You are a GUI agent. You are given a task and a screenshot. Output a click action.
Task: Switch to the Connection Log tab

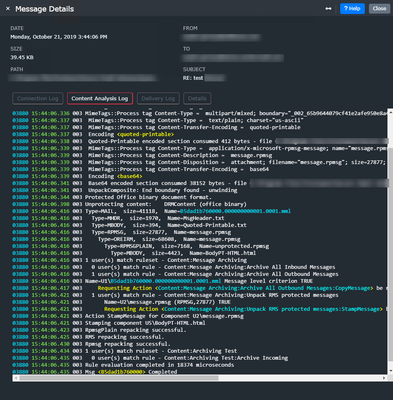[x=38, y=98]
